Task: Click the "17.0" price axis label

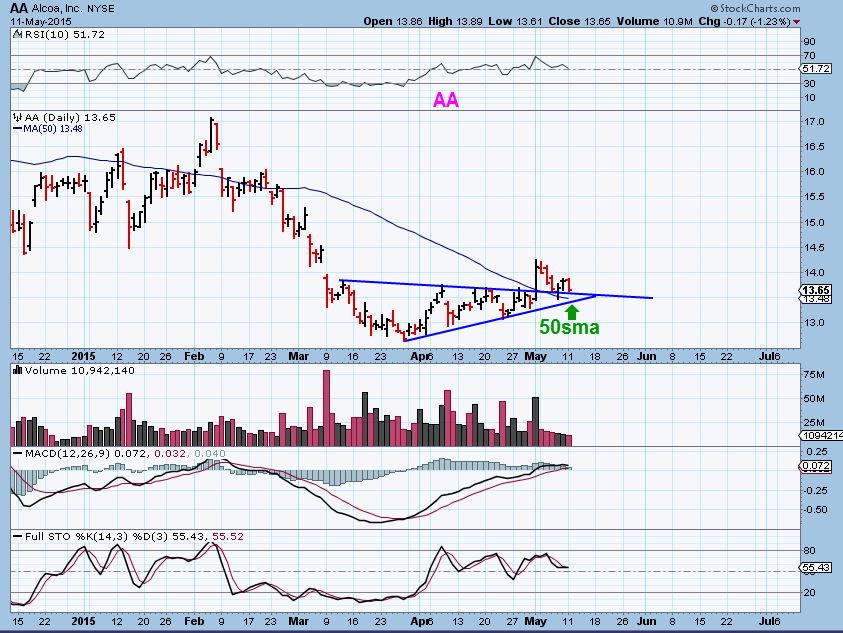Action: 814,122
